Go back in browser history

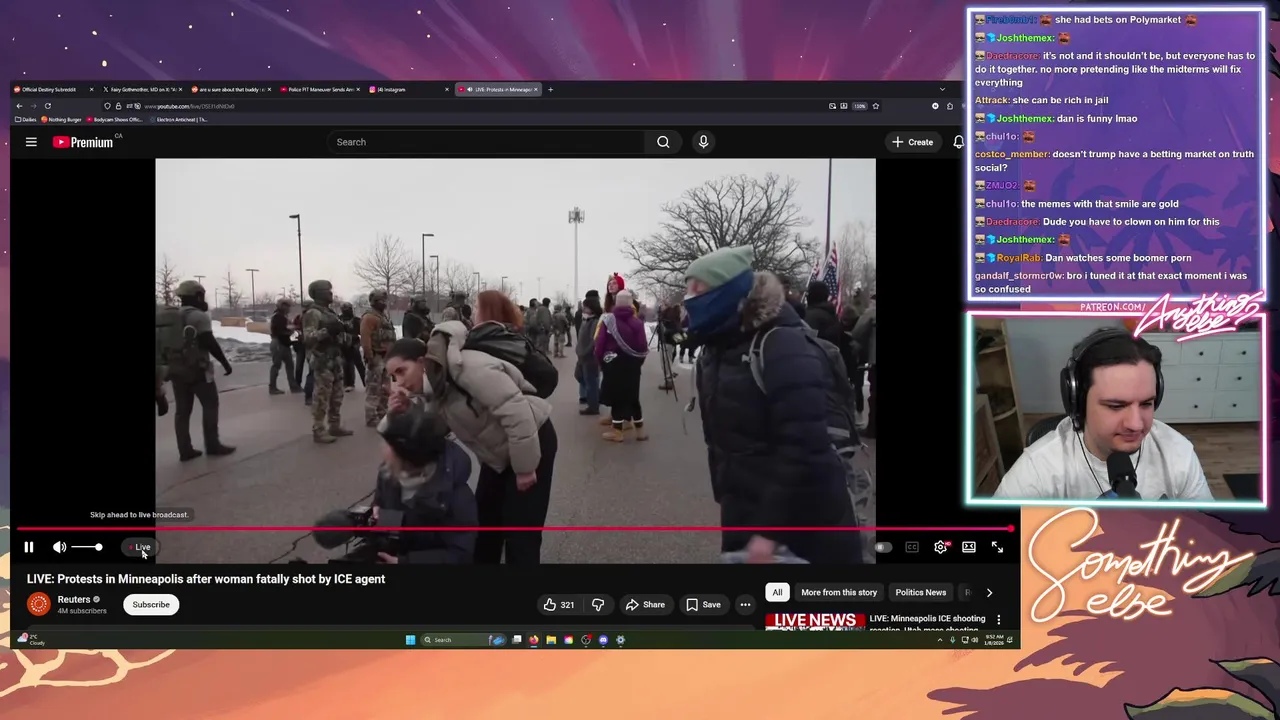coord(18,106)
